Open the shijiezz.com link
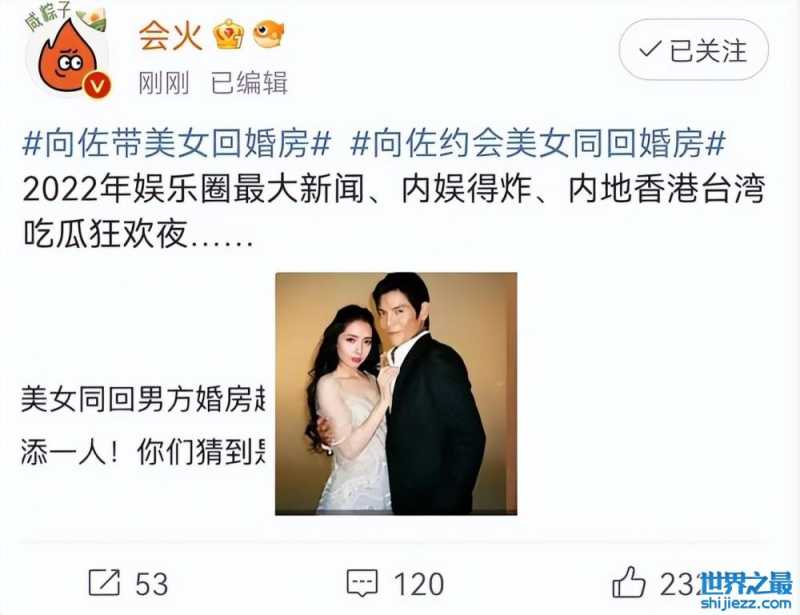The image size is (800, 615). 746,603
